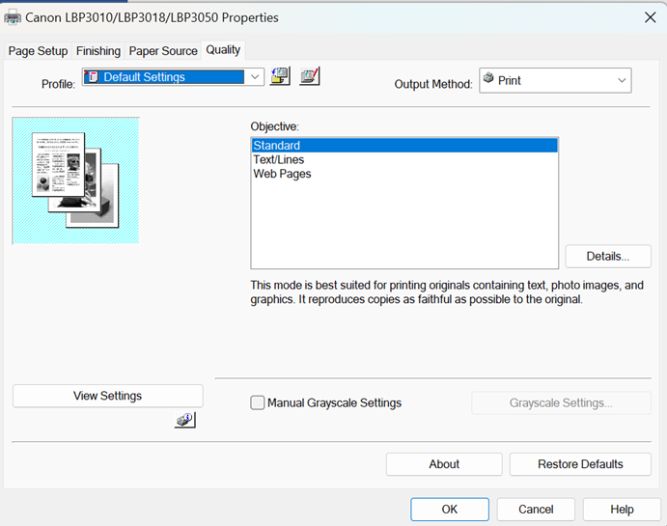Click the Cancel button

click(536, 509)
